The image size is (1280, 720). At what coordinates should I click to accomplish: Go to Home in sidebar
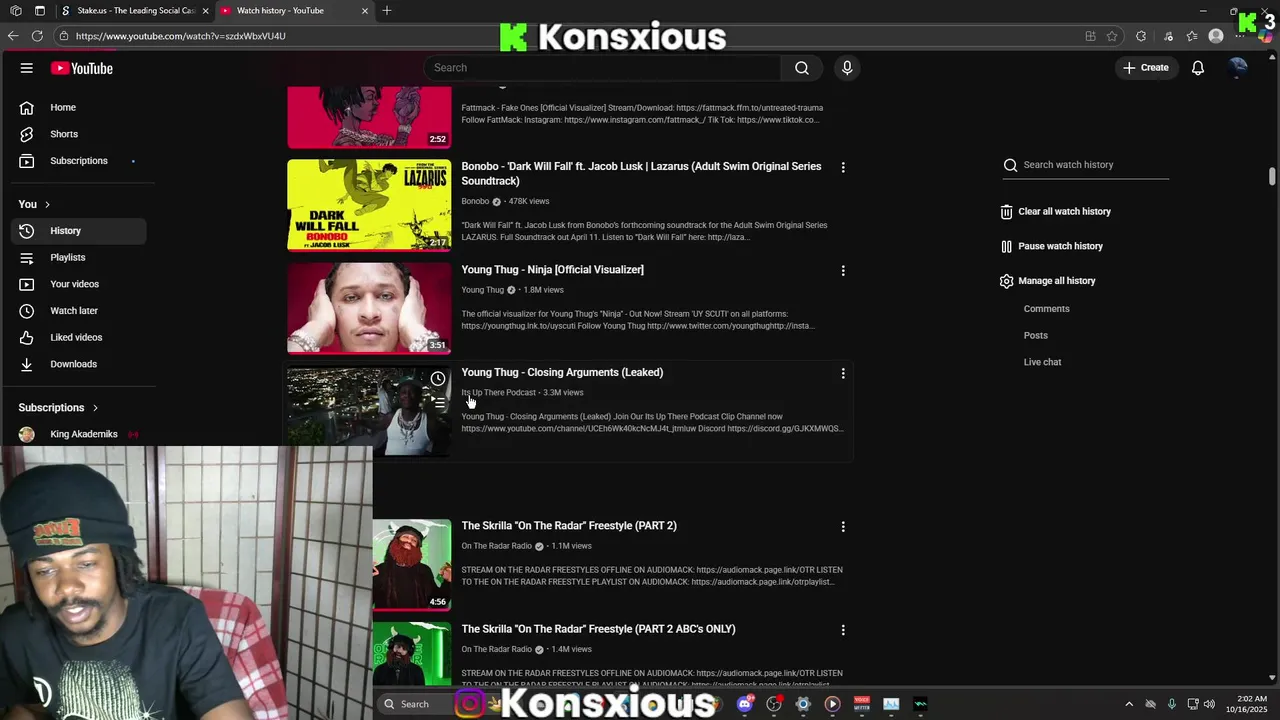pos(79,107)
